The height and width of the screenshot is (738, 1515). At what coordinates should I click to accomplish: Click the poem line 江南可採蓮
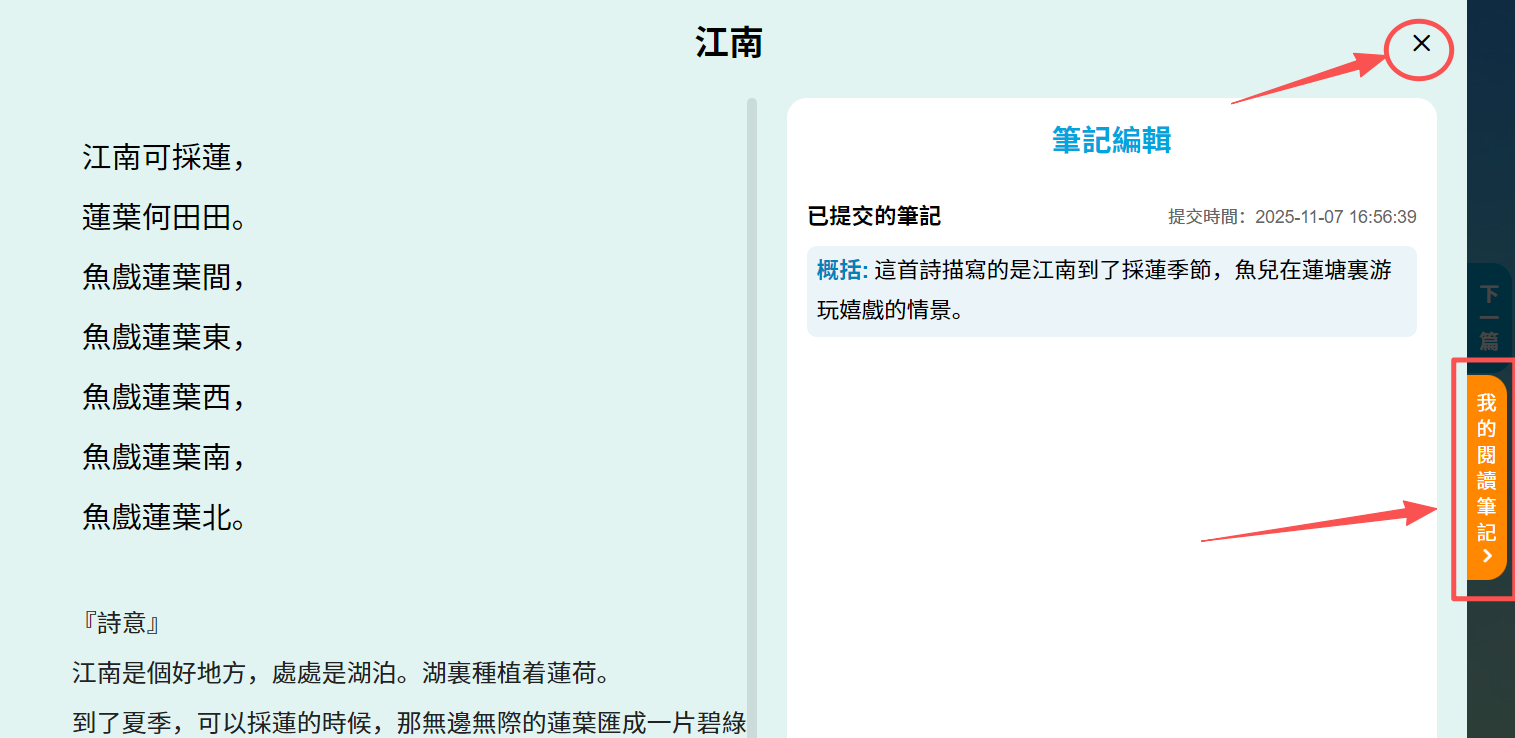[163, 157]
